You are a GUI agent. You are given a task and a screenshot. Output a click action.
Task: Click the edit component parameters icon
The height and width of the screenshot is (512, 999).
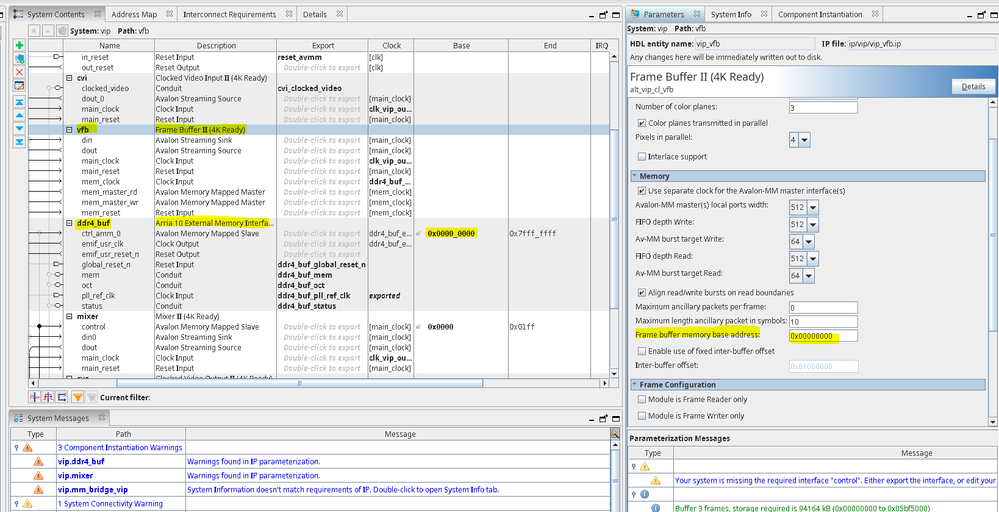click(x=20, y=86)
